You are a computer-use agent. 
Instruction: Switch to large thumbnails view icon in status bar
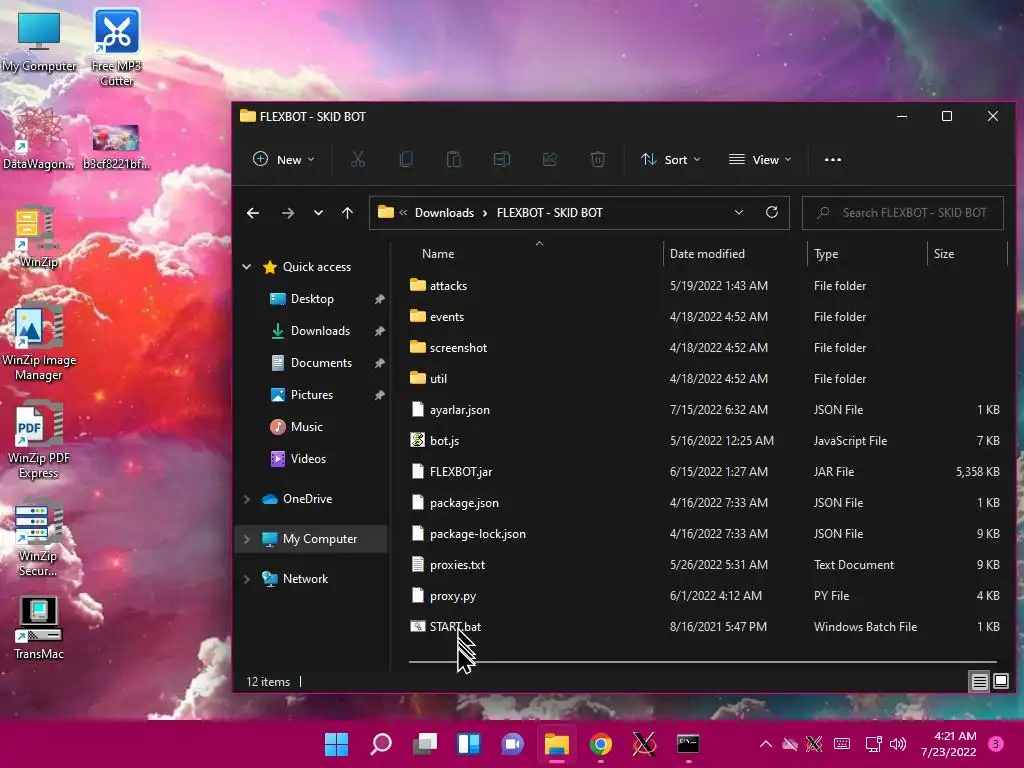pos(1001,682)
